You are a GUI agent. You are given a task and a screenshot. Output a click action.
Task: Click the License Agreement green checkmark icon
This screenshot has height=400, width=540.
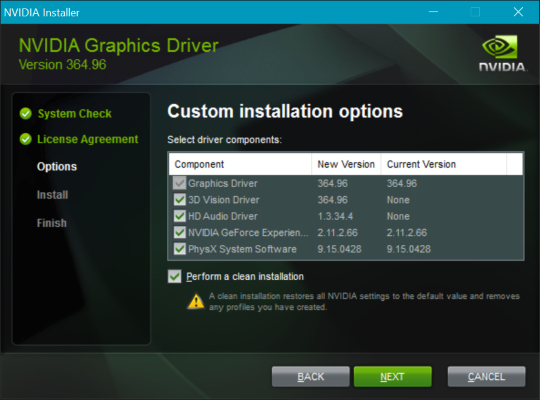coord(26,139)
